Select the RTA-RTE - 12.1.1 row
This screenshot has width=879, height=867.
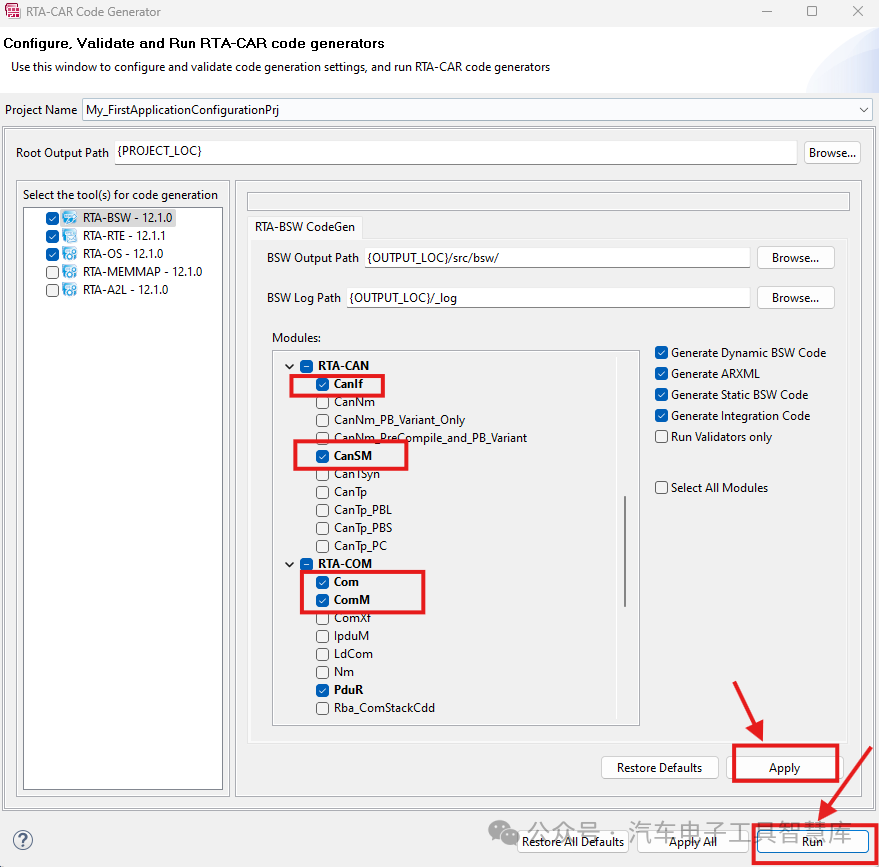tap(124, 236)
